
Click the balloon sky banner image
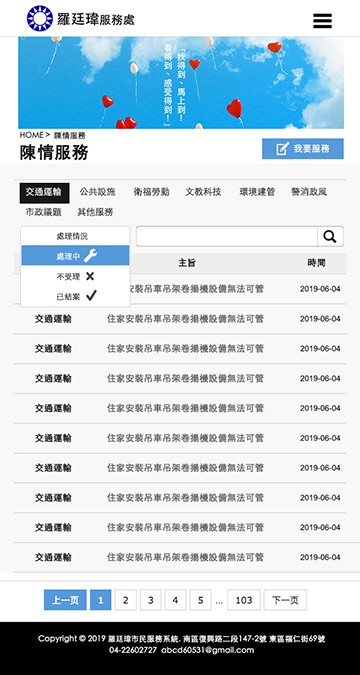(x=181, y=83)
